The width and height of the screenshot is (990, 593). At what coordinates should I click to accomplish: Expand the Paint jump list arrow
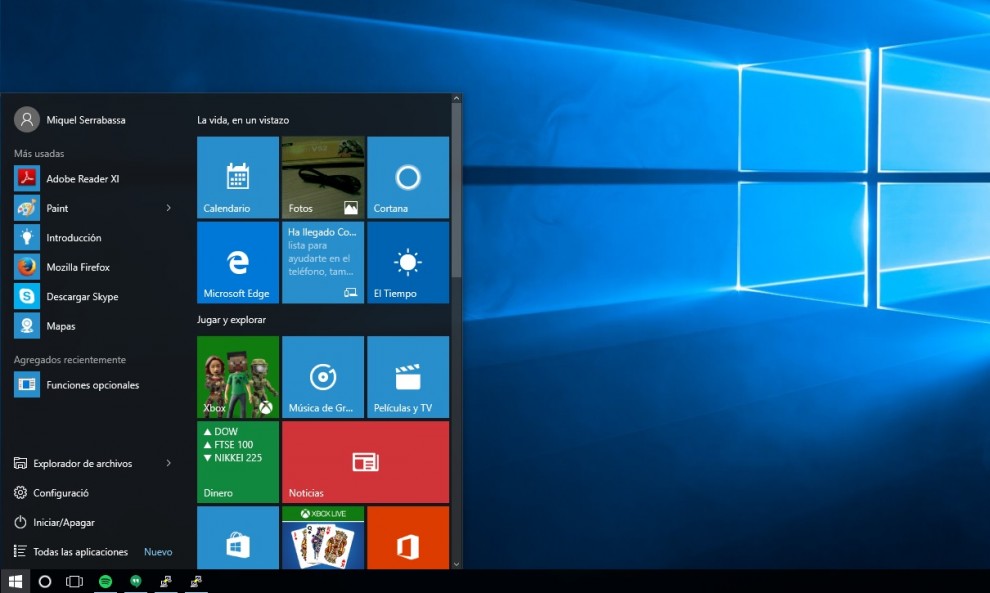[169, 208]
